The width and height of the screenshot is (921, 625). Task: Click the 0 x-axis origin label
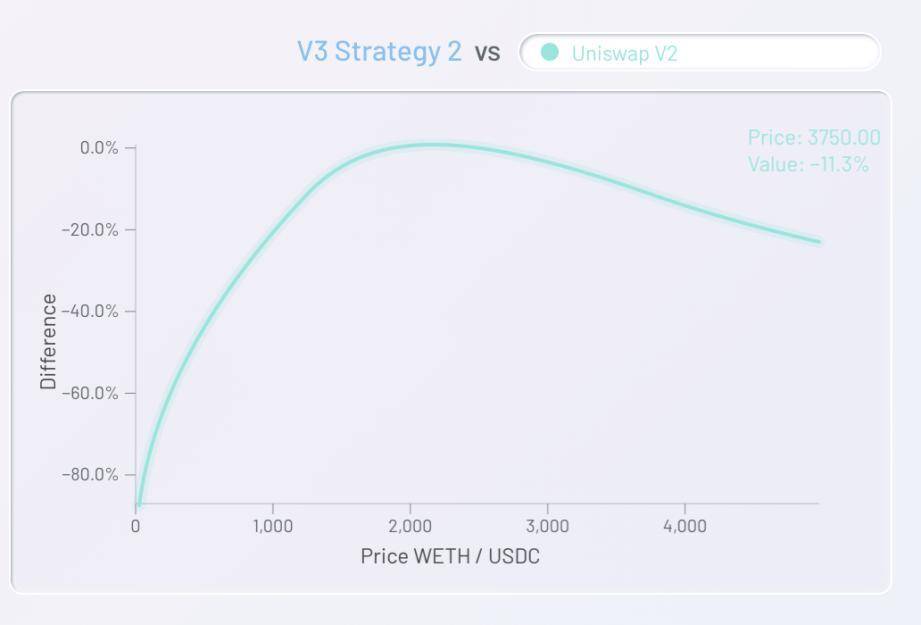[136, 526]
